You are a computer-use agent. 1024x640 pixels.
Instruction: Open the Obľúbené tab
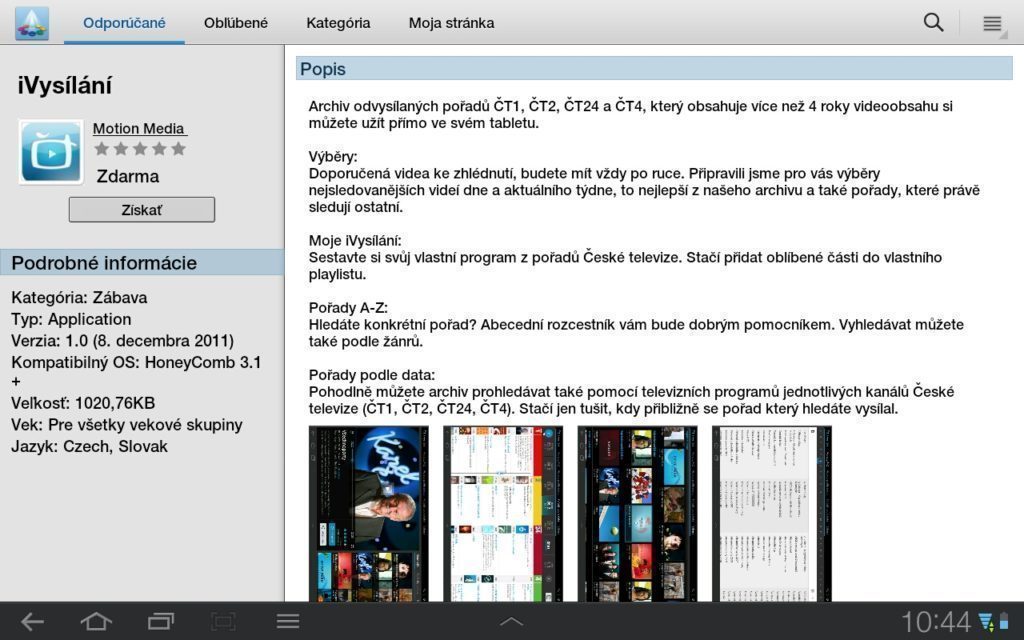coord(236,23)
